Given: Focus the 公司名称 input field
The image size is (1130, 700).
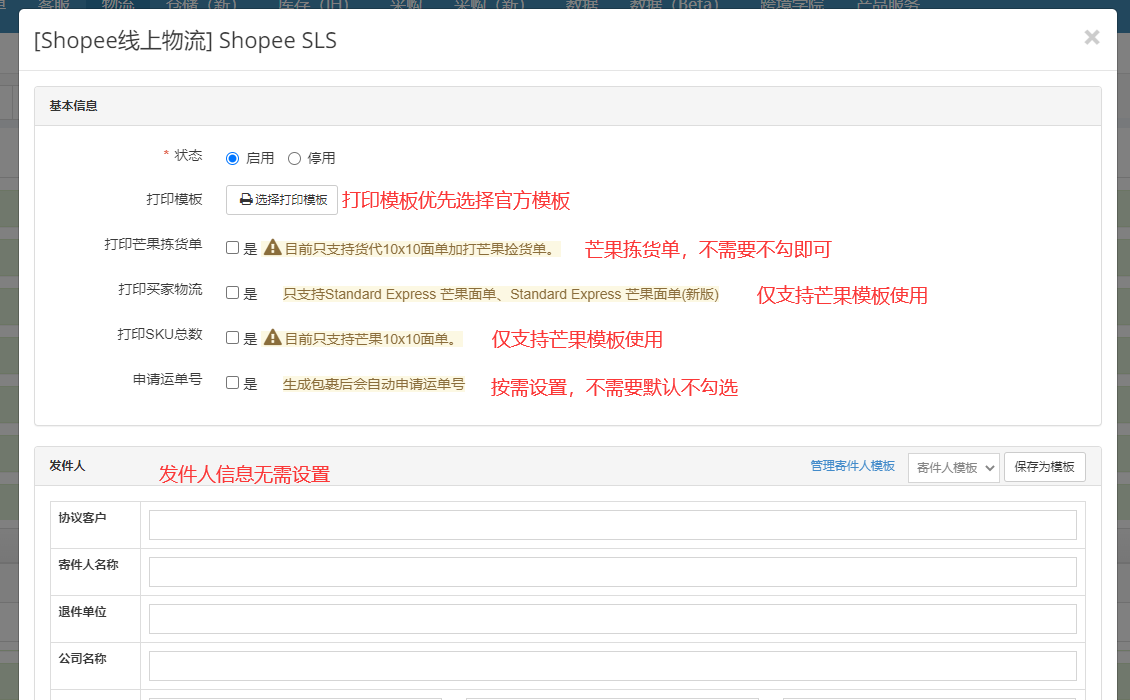Looking at the screenshot, I should pos(613,665).
